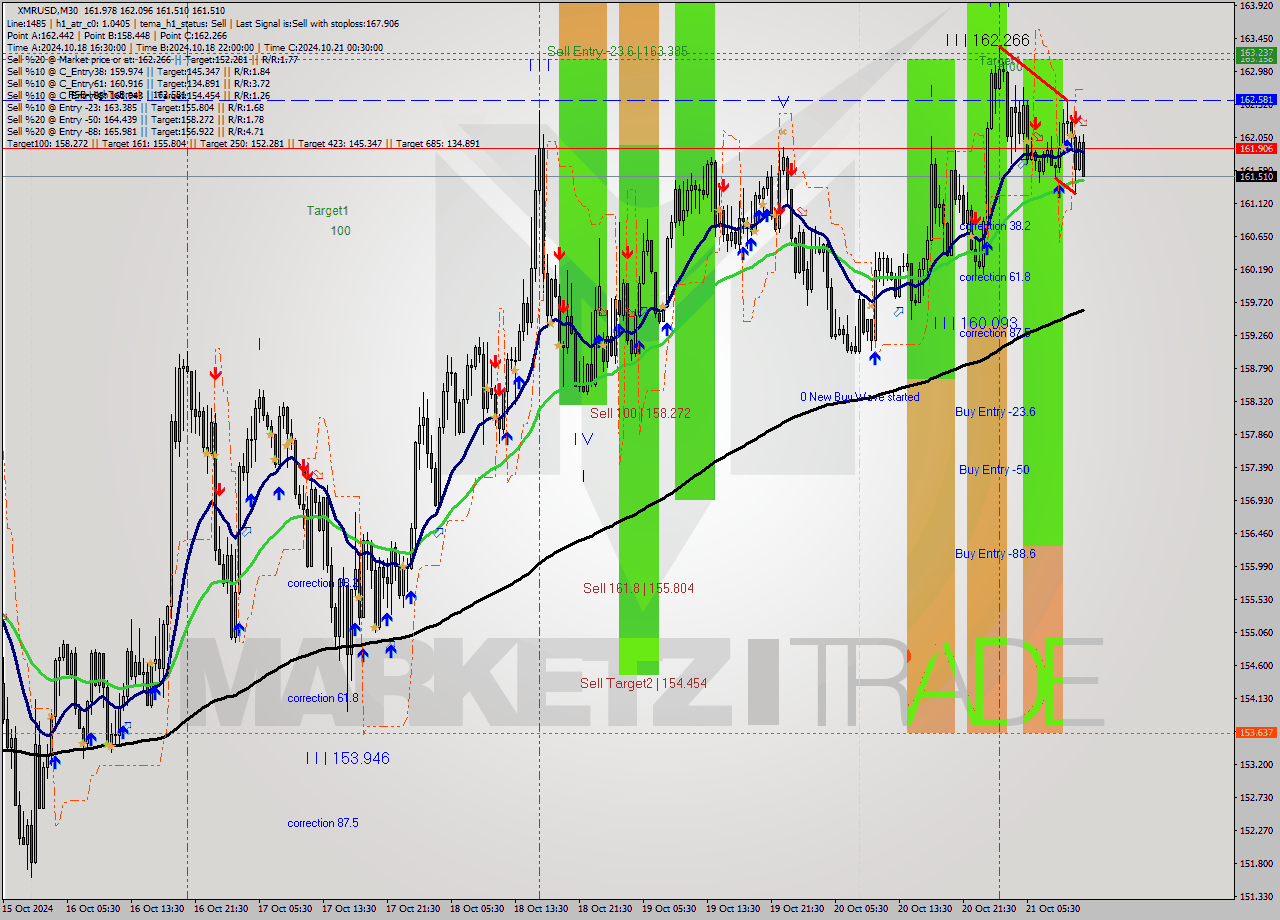Click the 'Sell Target2 | 154.454' label

[644, 683]
